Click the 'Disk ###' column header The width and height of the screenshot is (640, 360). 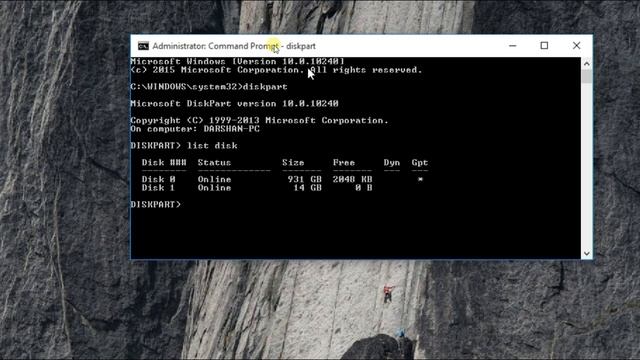pos(164,162)
